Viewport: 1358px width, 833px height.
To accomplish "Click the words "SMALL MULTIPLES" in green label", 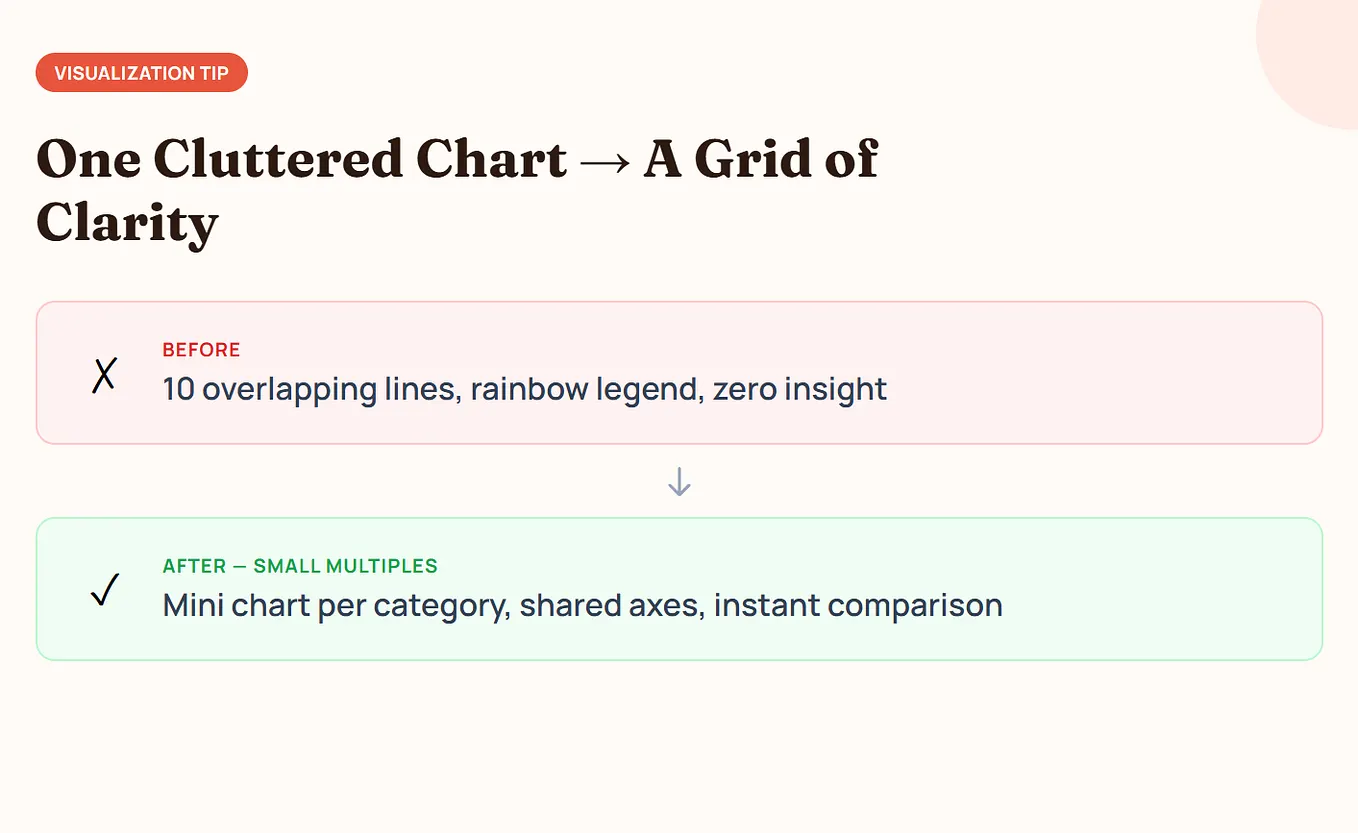I will pyautogui.click(x=345, y=566).
